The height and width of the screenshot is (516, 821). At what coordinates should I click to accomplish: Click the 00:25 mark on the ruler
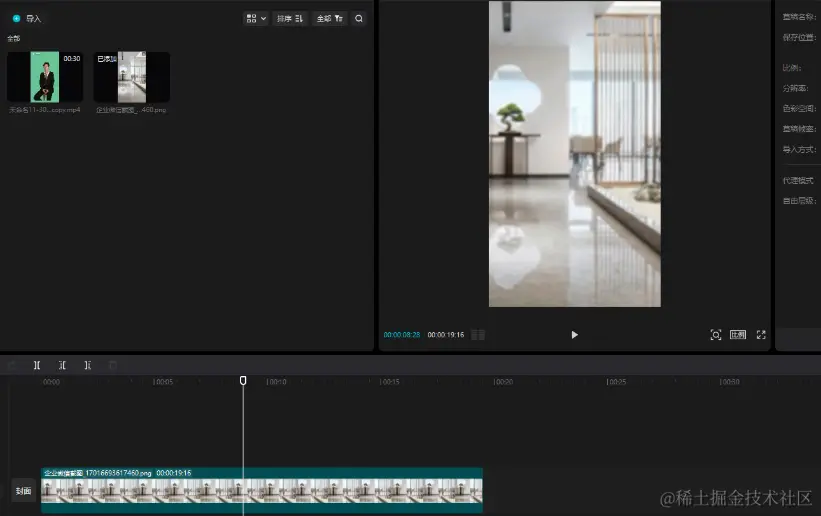[616, 382]
